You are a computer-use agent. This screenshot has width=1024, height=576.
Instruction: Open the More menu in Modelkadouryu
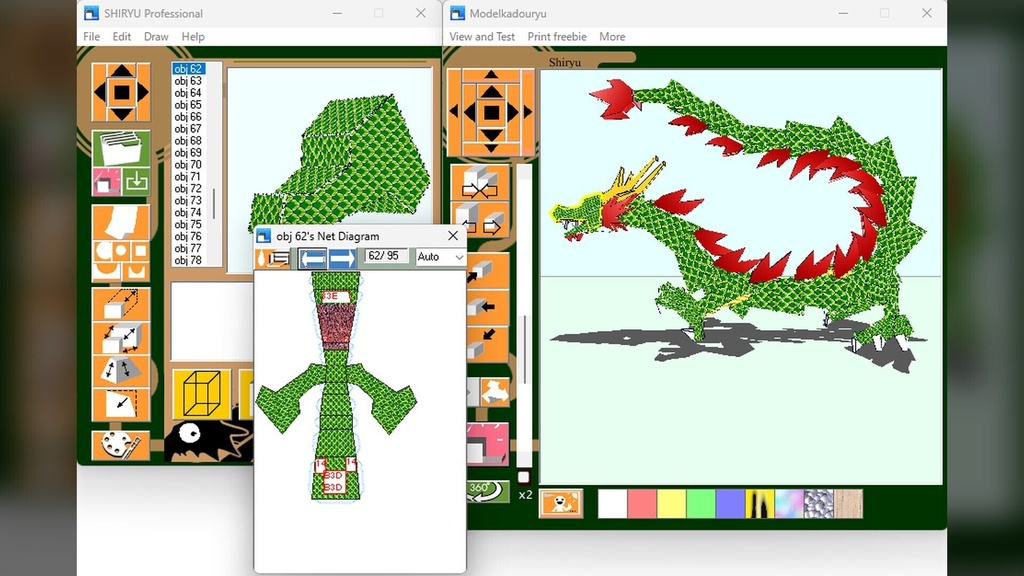click(613, 37)
